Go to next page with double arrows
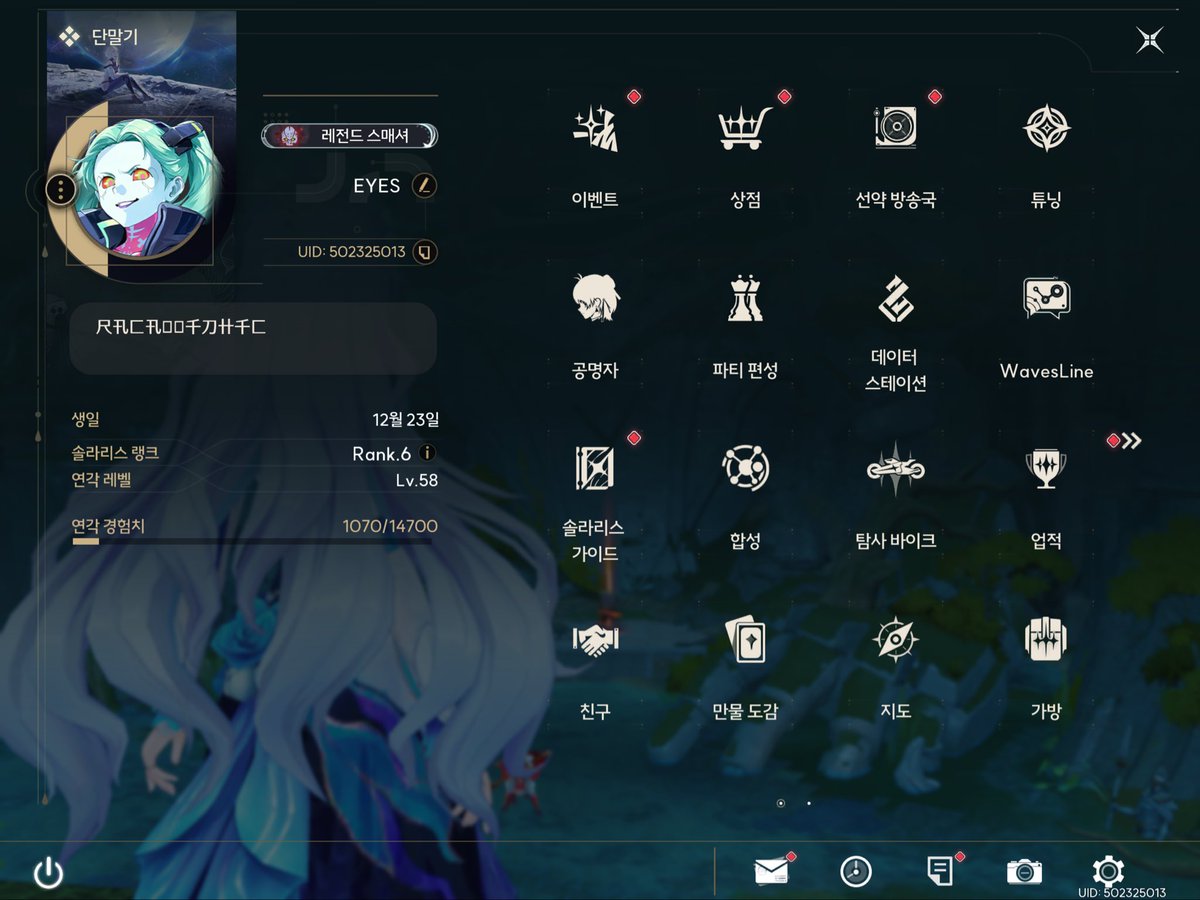The image size is (1200, 900). (1131, 441)
